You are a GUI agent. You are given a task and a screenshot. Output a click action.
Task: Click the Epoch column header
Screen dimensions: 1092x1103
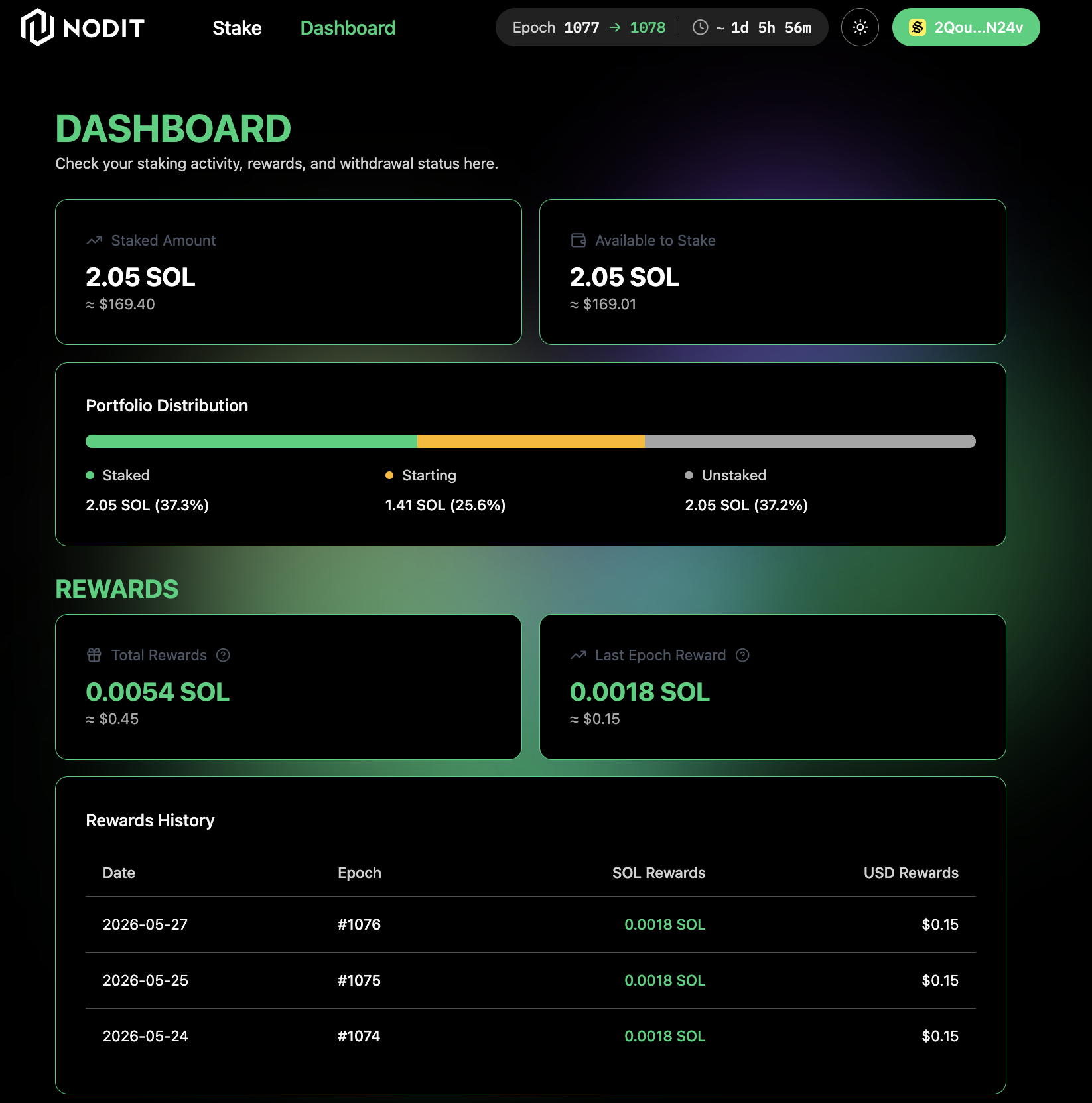360,873
